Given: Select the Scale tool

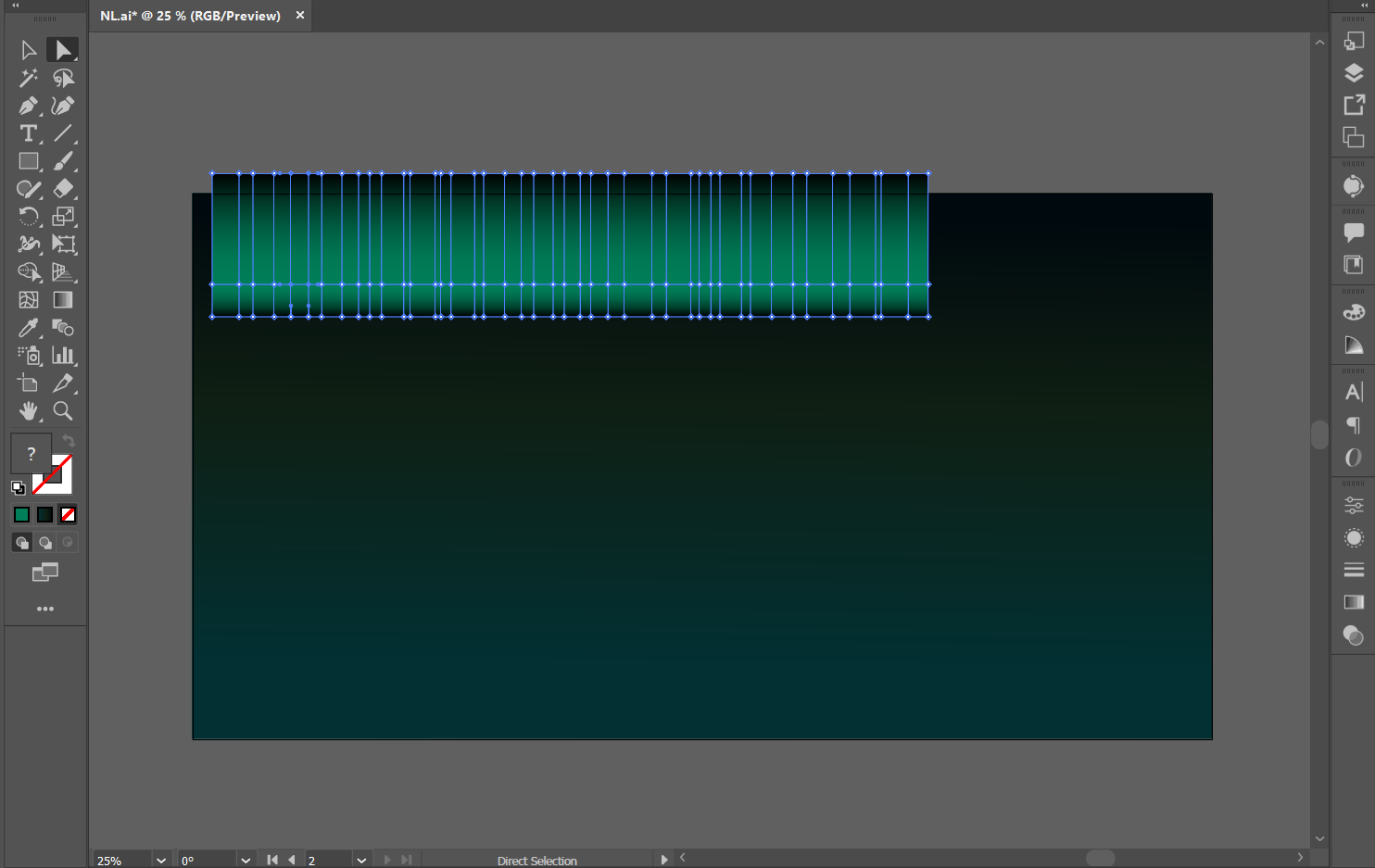Looking at the screenshot, I should 63,217.
